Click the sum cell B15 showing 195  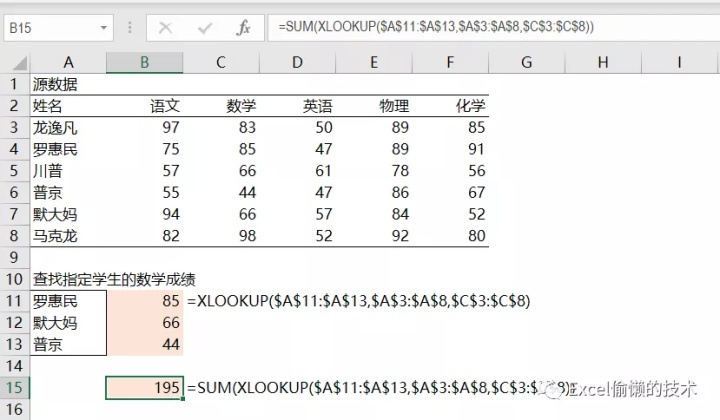point(145,387)
